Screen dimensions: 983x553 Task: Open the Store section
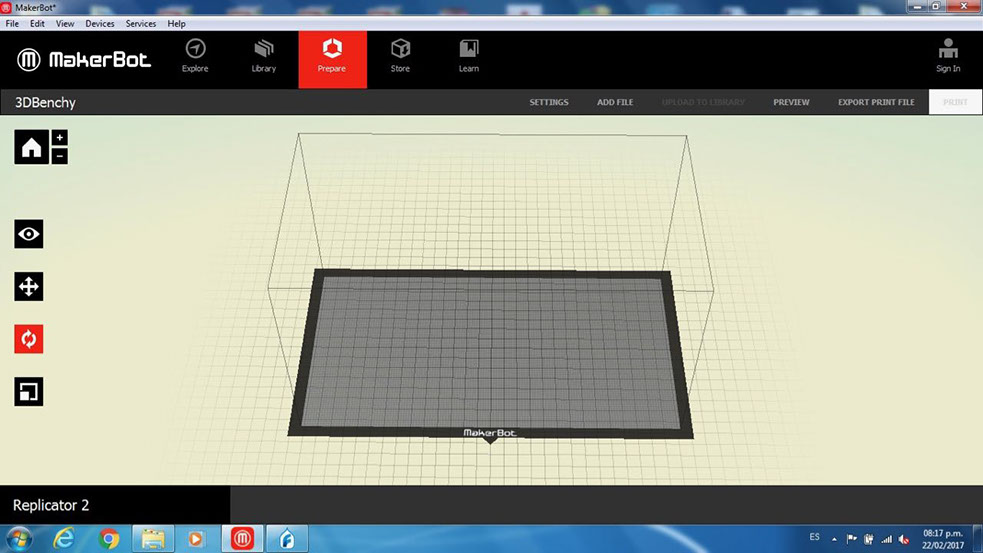coord(401,56)
